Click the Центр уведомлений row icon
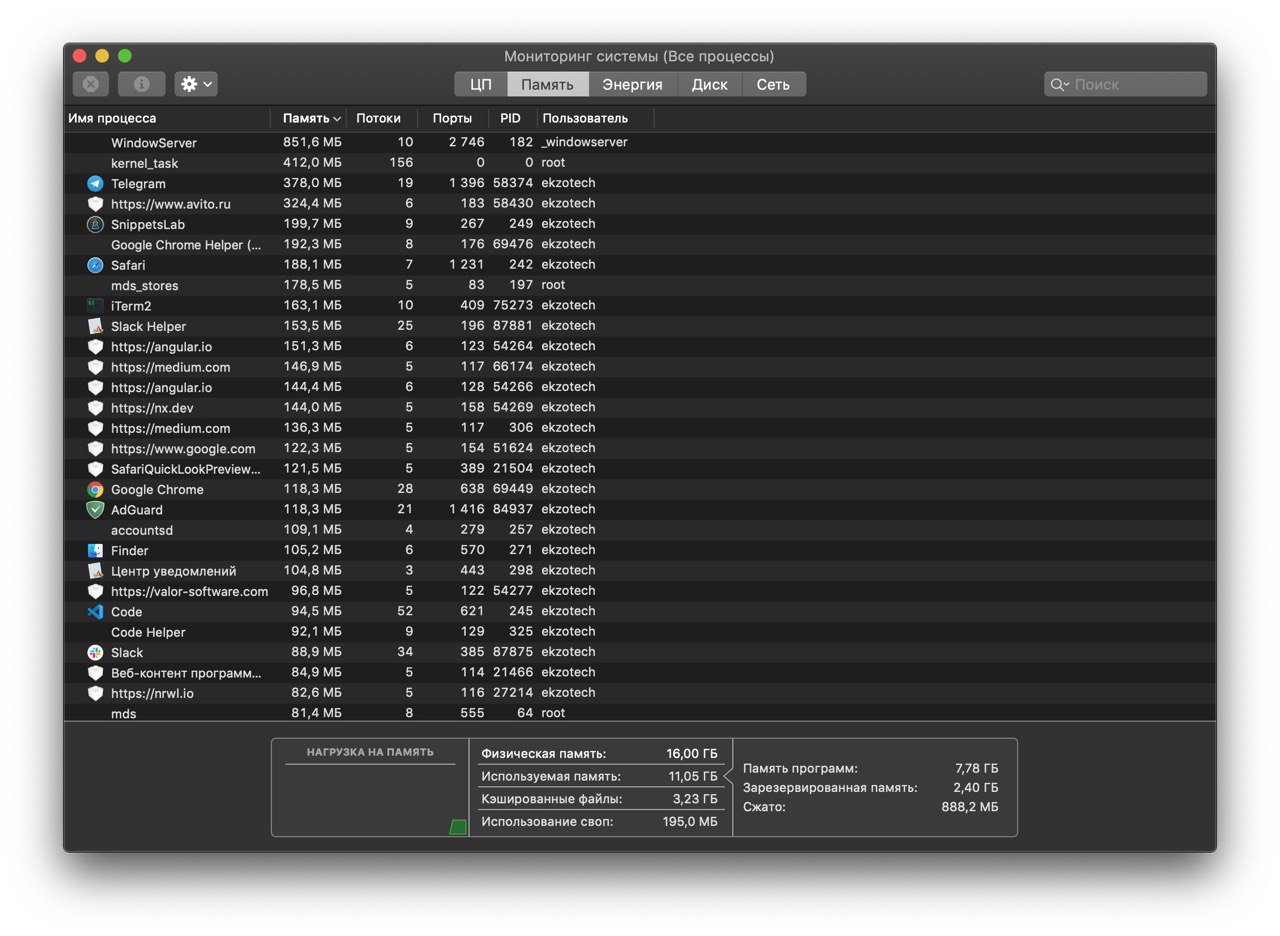The height and width of the screenshot is (936, 1280). pyautogui.click(x=95, y=571)
